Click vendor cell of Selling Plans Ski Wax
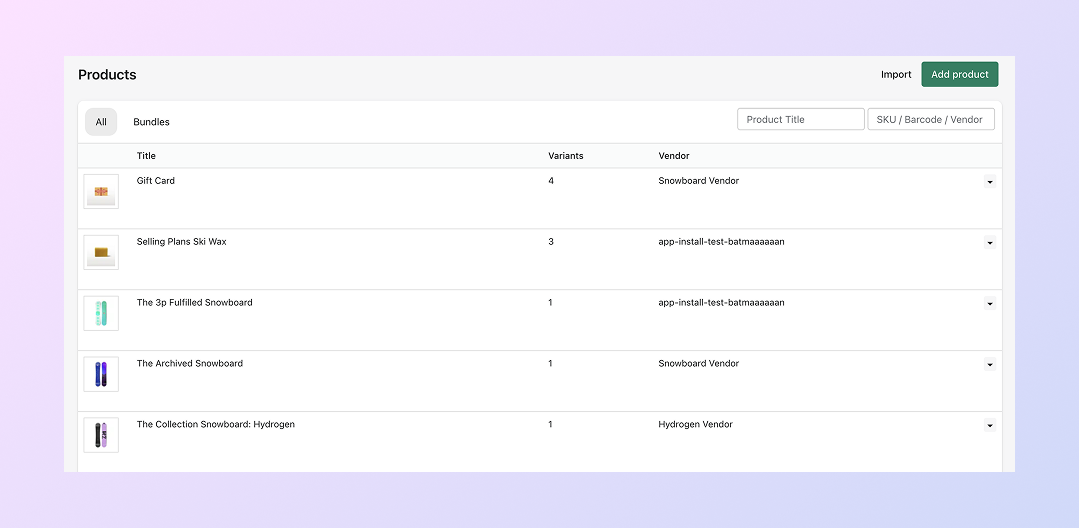This screenshot has height=528, width=1079. tap(721, 242)
